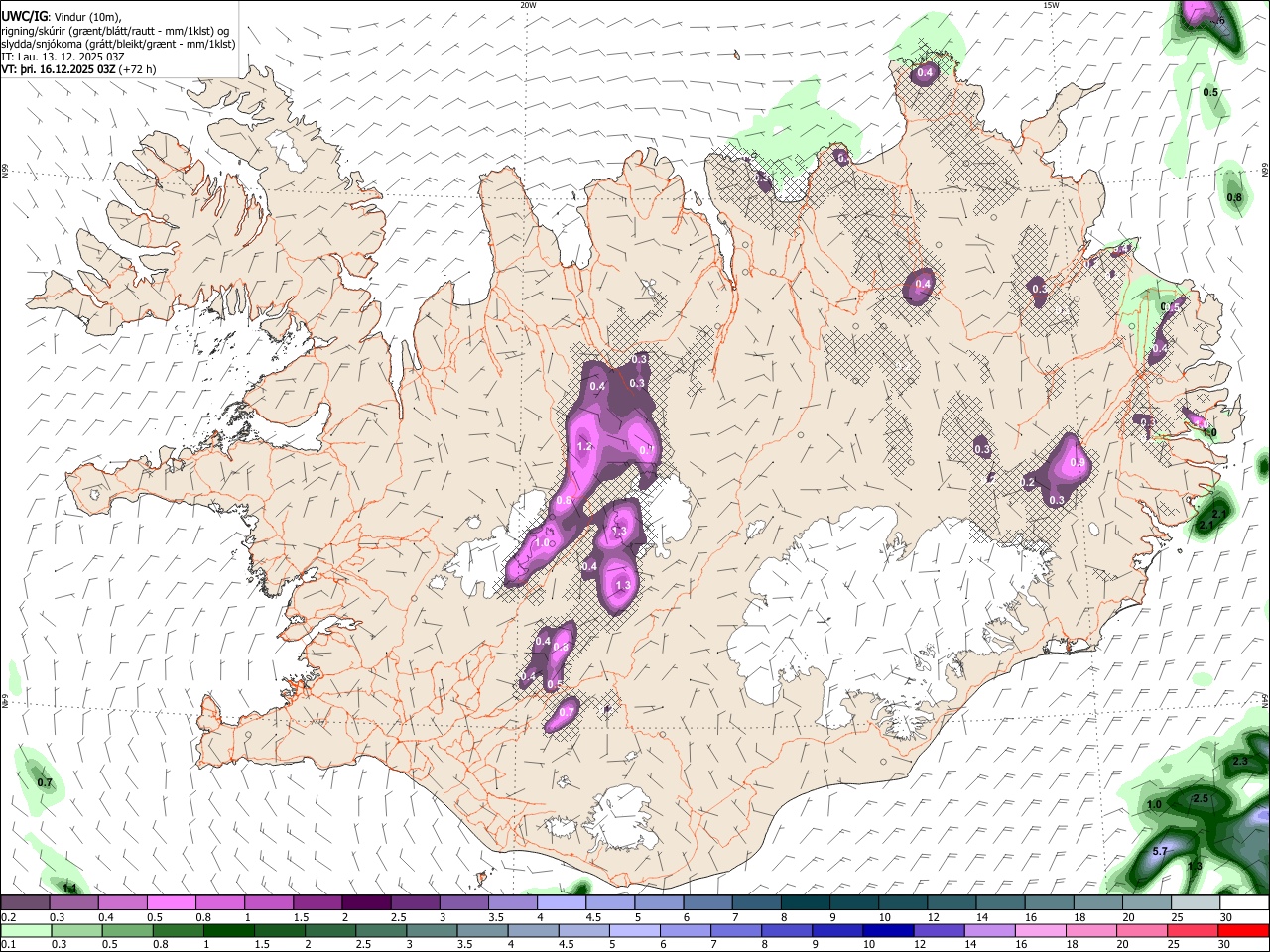
Task: Click the "VT: þri. 16.12.2025 03Z" valid time
Action: [60, 69]
